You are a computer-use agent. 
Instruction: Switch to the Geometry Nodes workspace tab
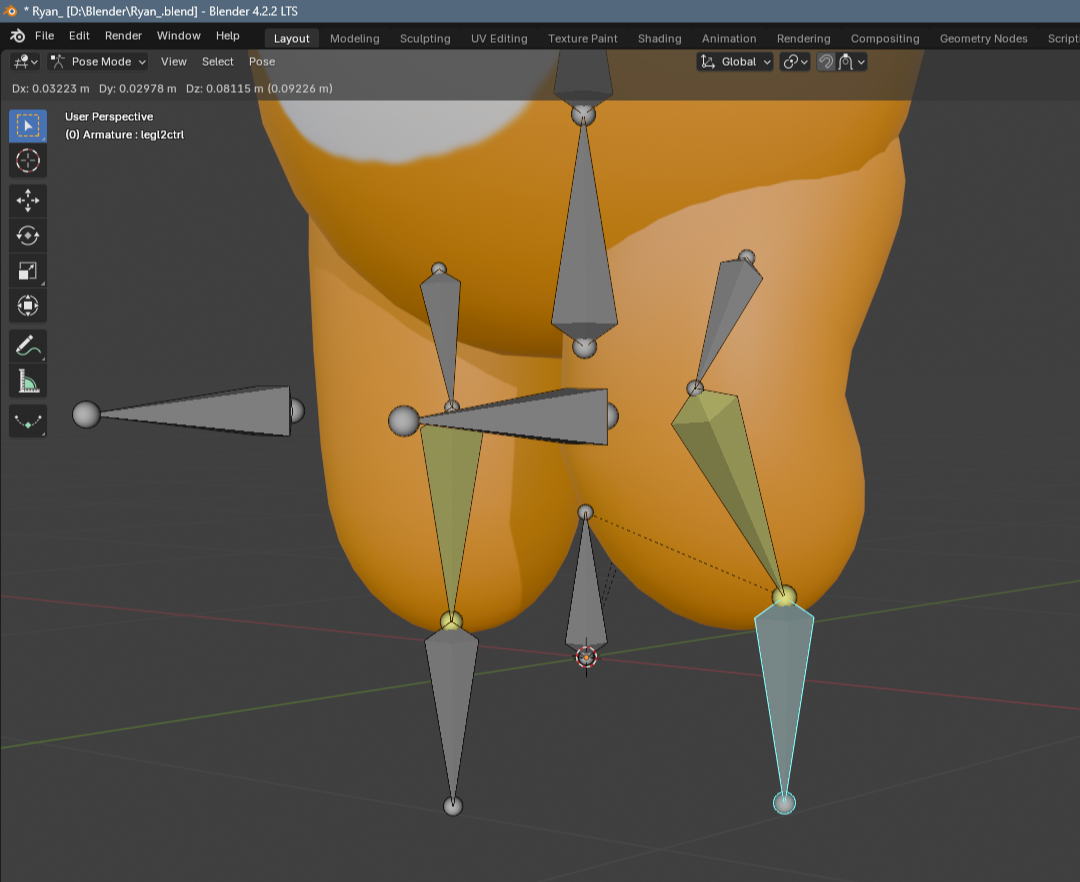pyautogui.click(x=984, y=39)
